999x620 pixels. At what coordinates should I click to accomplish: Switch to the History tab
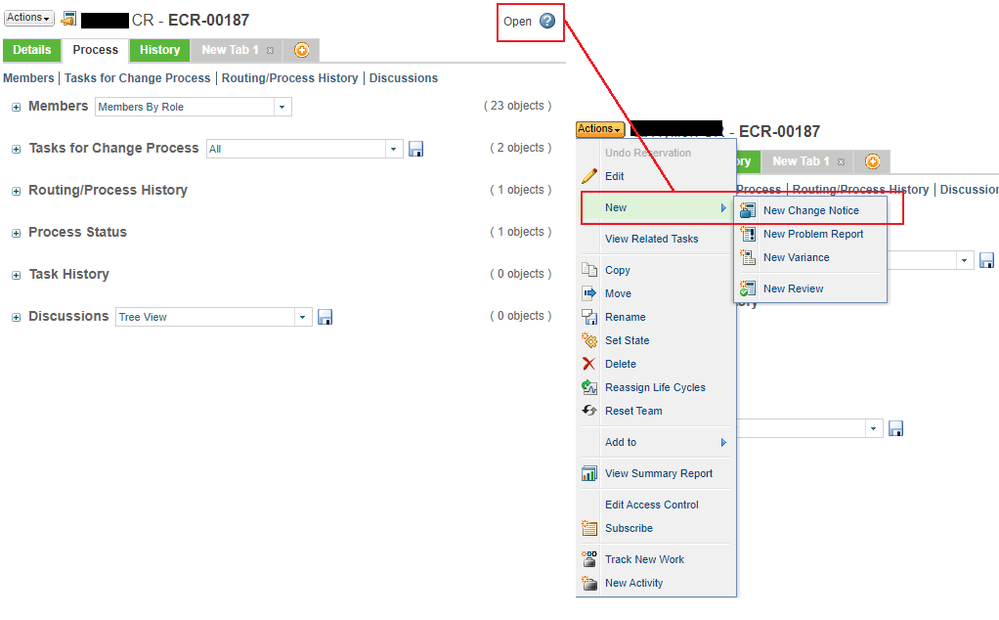coord(159,50)
